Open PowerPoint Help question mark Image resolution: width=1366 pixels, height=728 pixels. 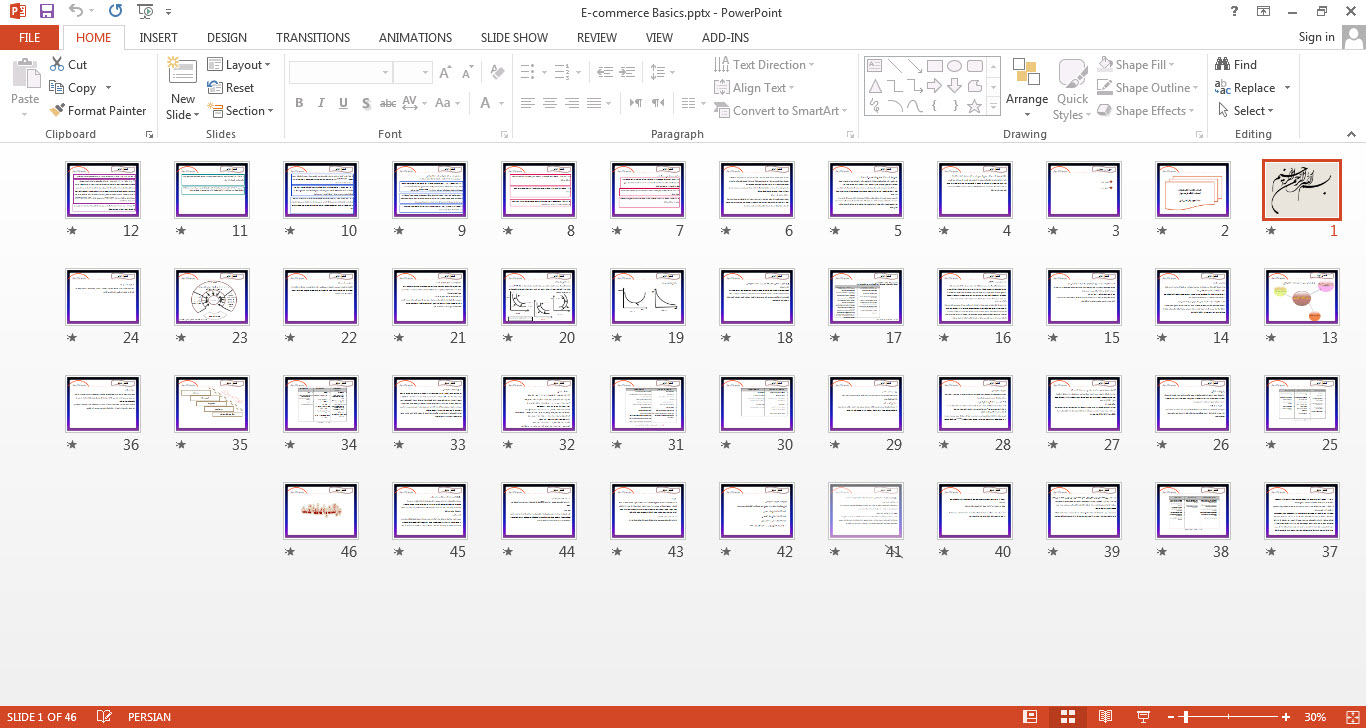[x=1236, y=11]
